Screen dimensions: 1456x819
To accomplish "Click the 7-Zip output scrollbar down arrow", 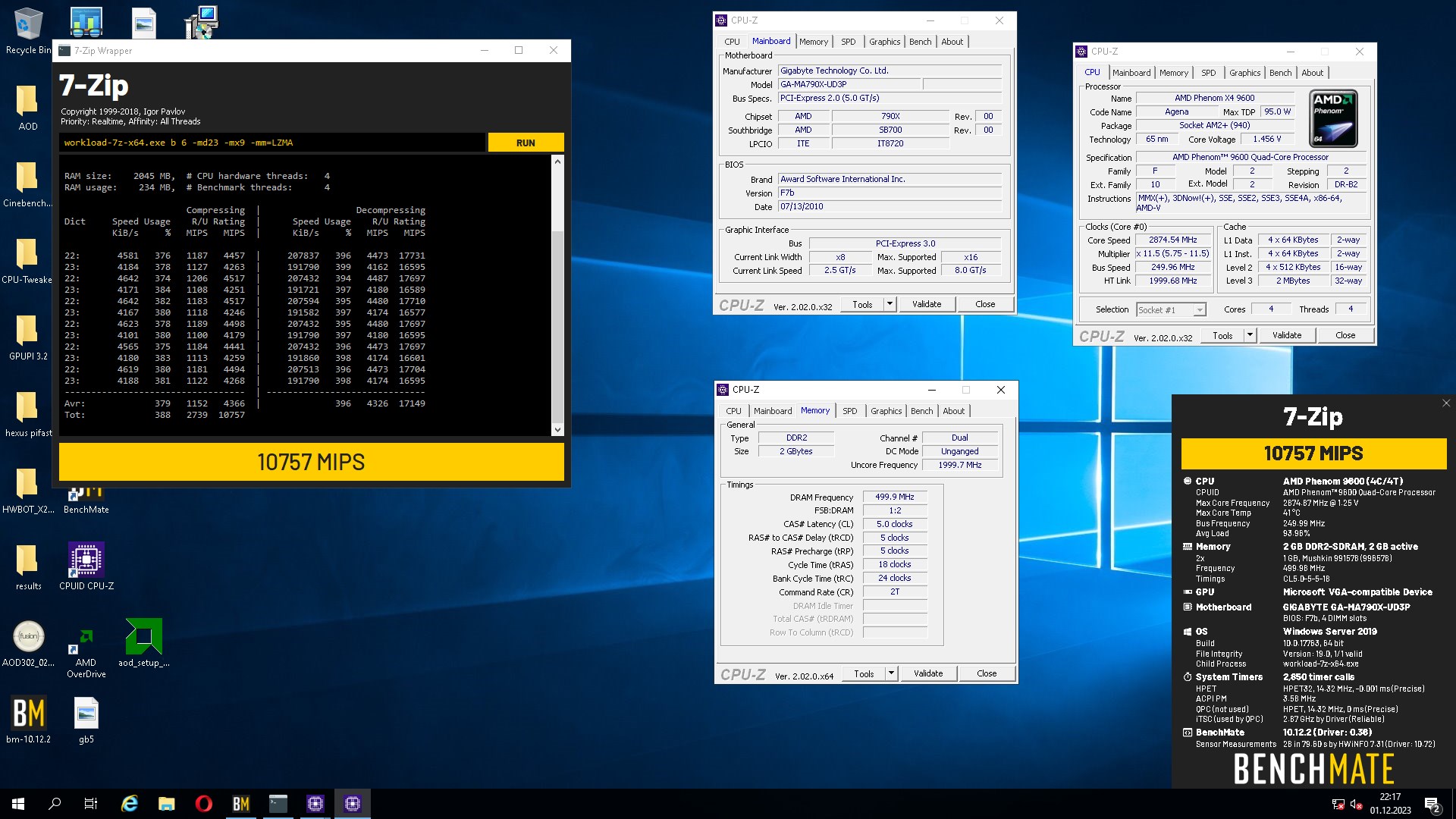I will tap(557, 430).
